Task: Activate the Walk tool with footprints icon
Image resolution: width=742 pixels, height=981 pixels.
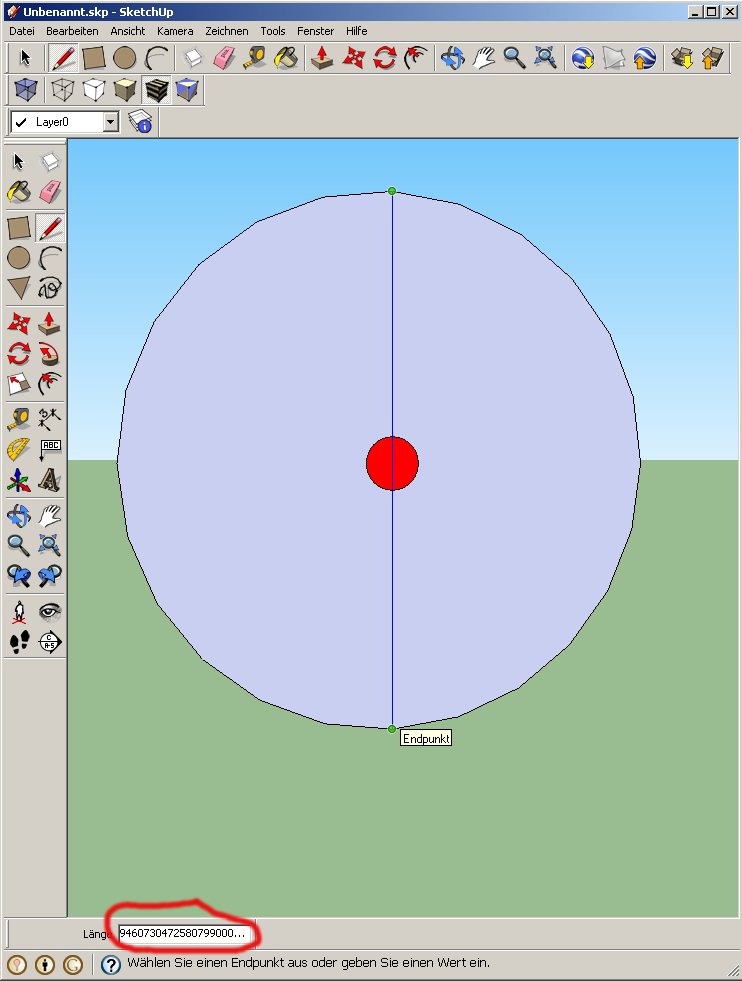Action: point(19,642)
